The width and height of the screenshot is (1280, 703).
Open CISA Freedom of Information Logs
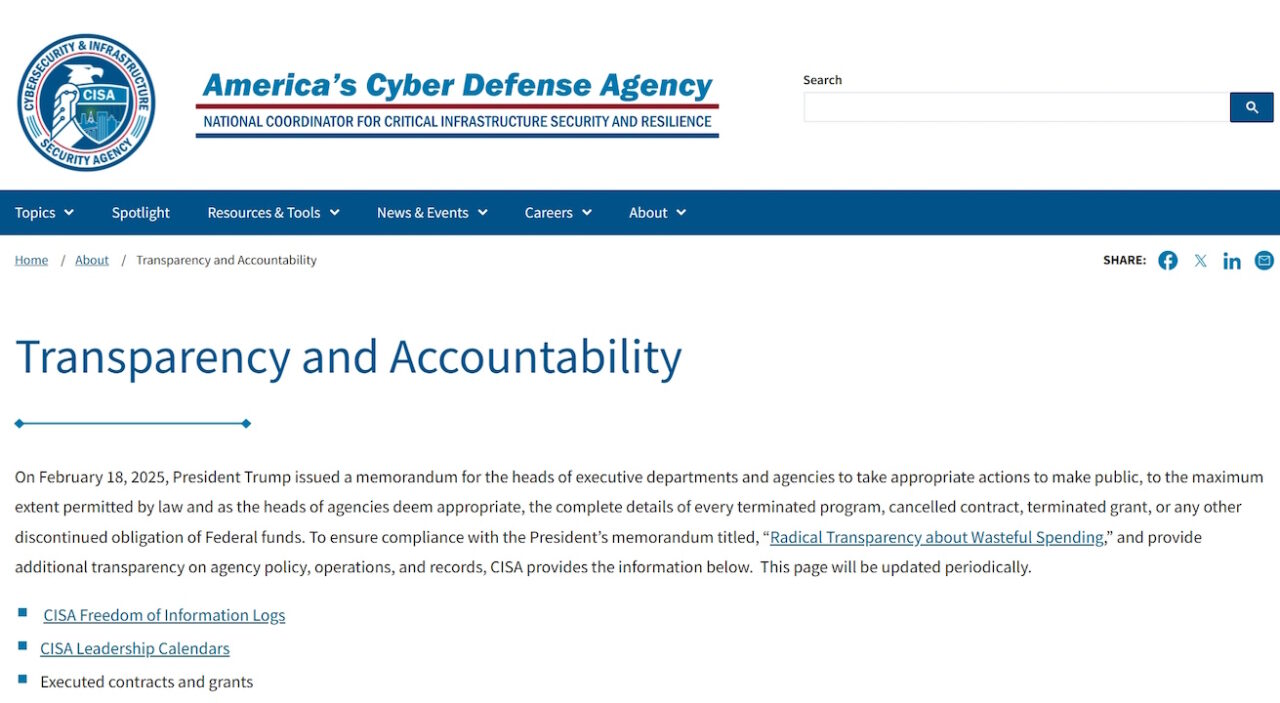coord(164,615)
